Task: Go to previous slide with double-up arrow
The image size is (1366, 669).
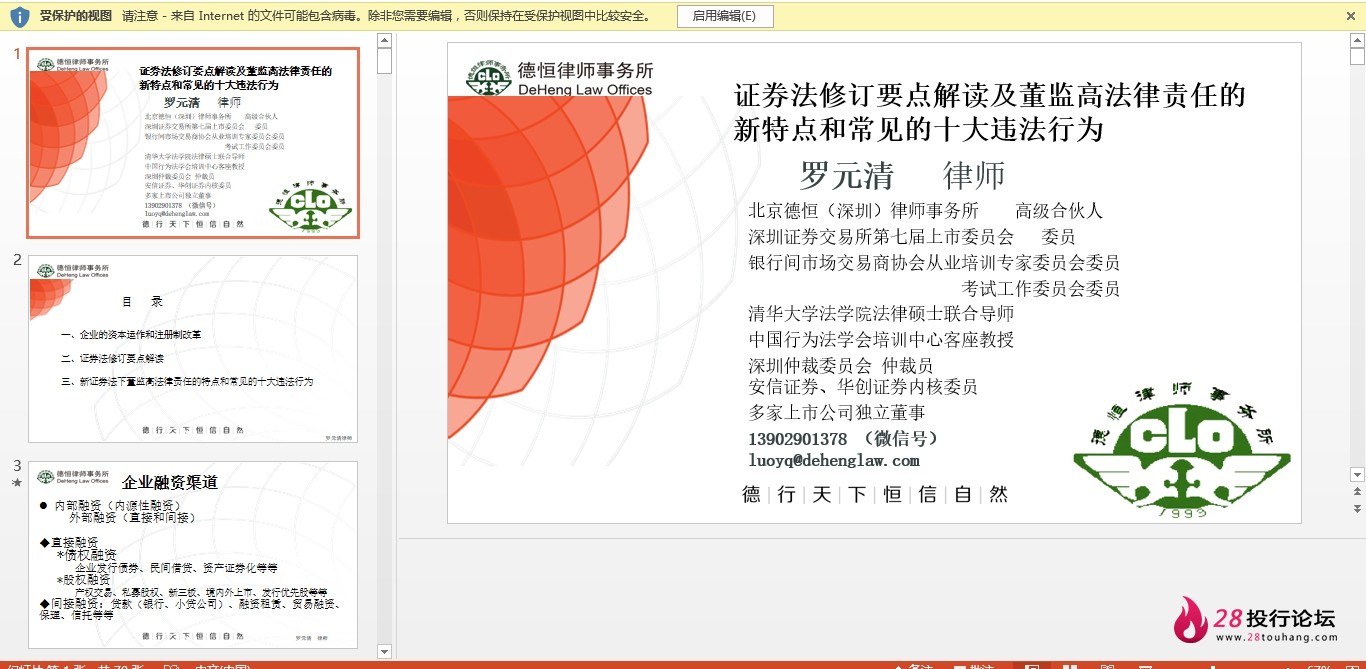Action: 1357,492
